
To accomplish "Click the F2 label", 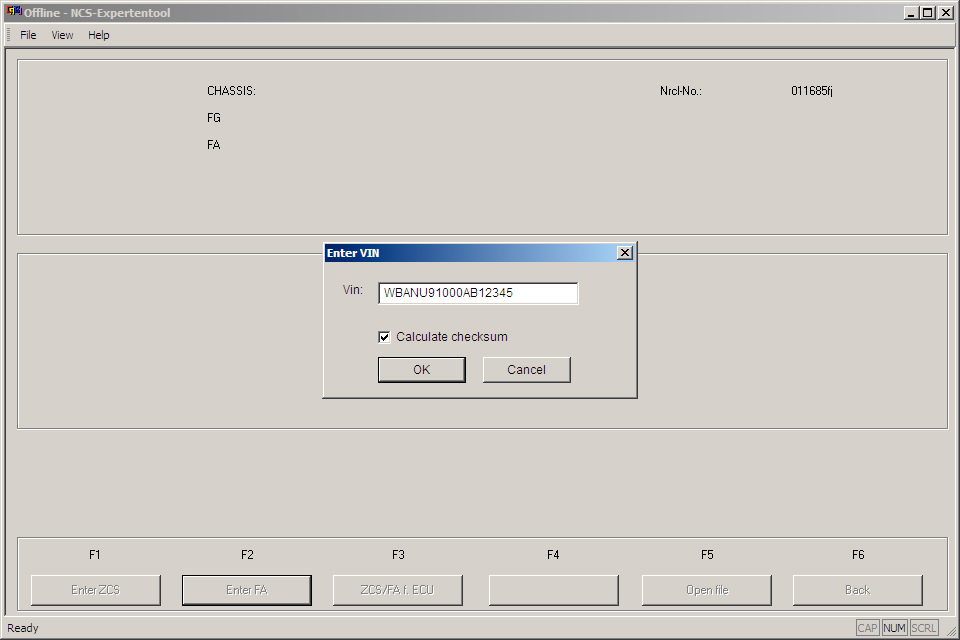I will pyautogui.click(x=247, y=554).
